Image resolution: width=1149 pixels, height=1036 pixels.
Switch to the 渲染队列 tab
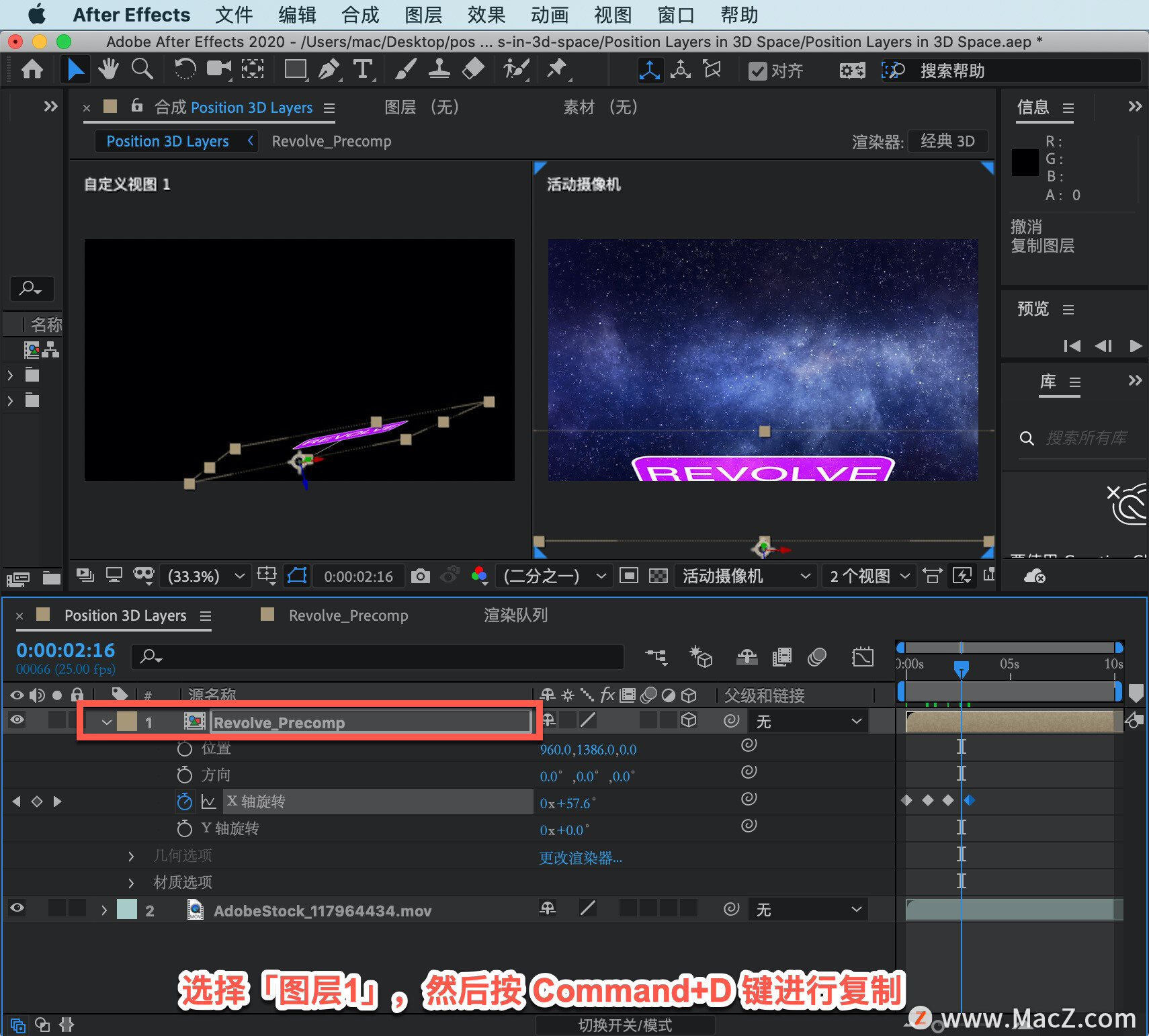point(516,615)
